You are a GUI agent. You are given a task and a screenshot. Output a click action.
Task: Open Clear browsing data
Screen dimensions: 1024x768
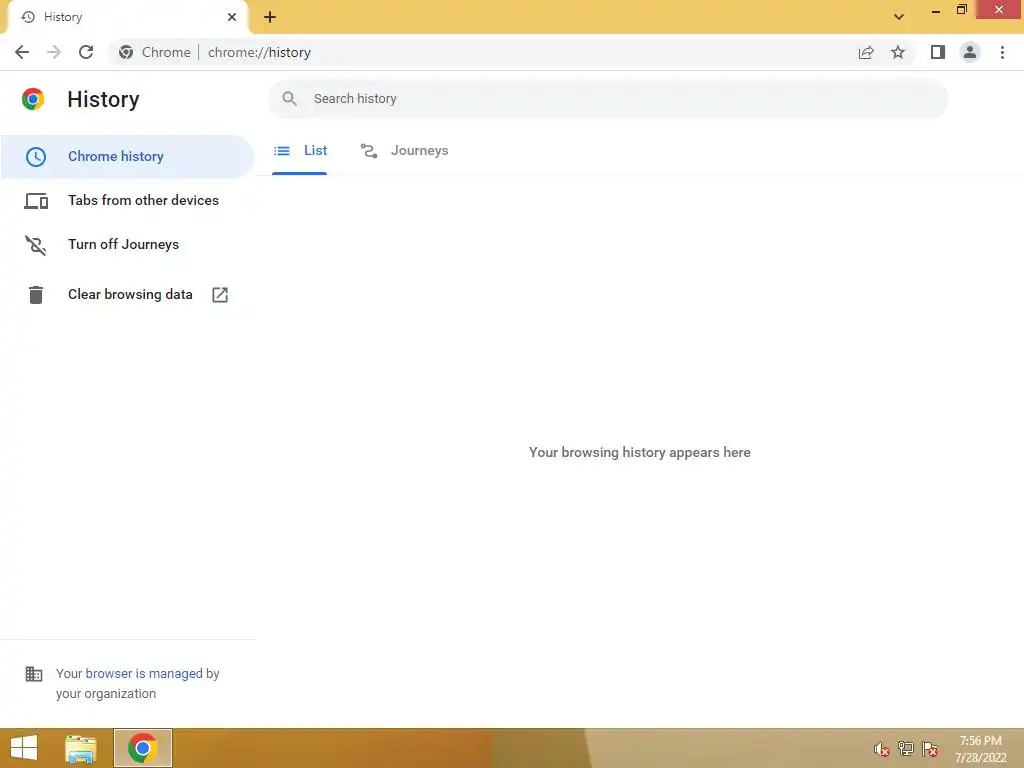point(127,295)
